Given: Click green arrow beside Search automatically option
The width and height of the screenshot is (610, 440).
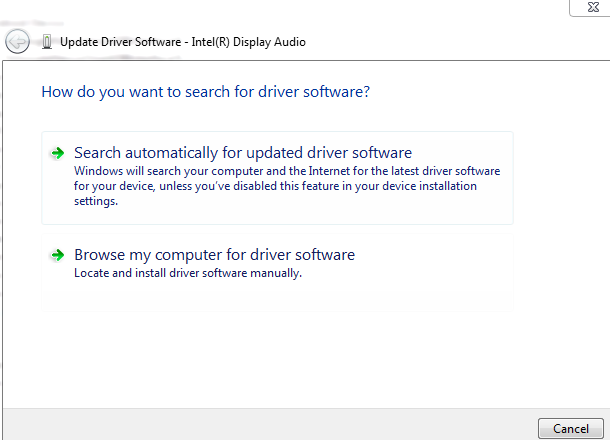Looking at the screenshot, I should pos(58,153).
